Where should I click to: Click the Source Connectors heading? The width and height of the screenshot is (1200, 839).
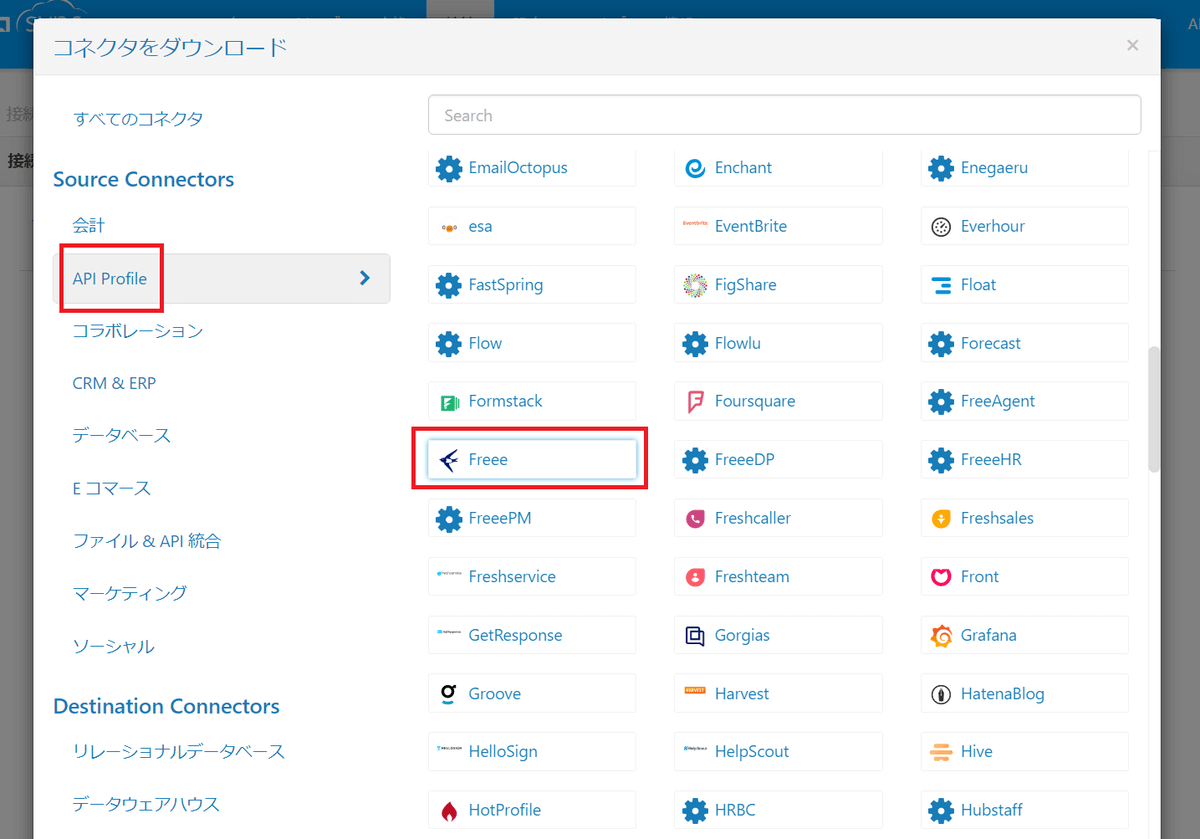click(144, 179)
